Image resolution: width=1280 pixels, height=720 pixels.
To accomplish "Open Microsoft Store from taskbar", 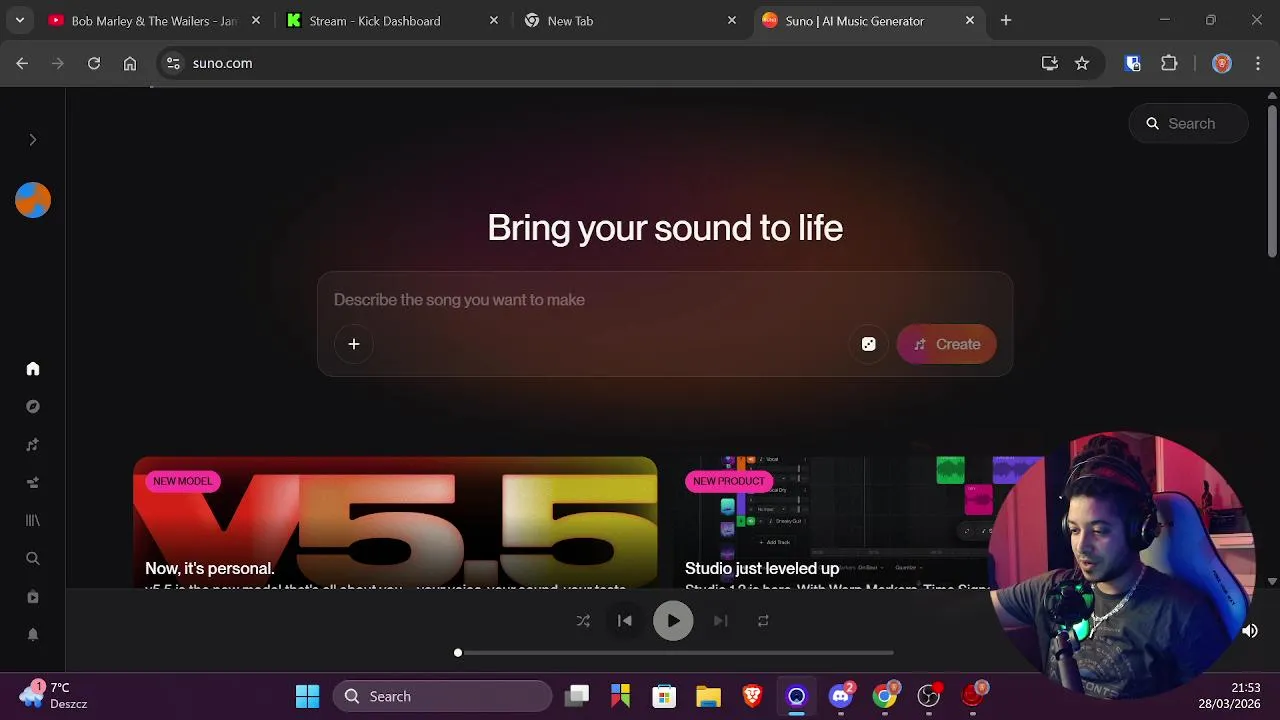I will [664, 696].
